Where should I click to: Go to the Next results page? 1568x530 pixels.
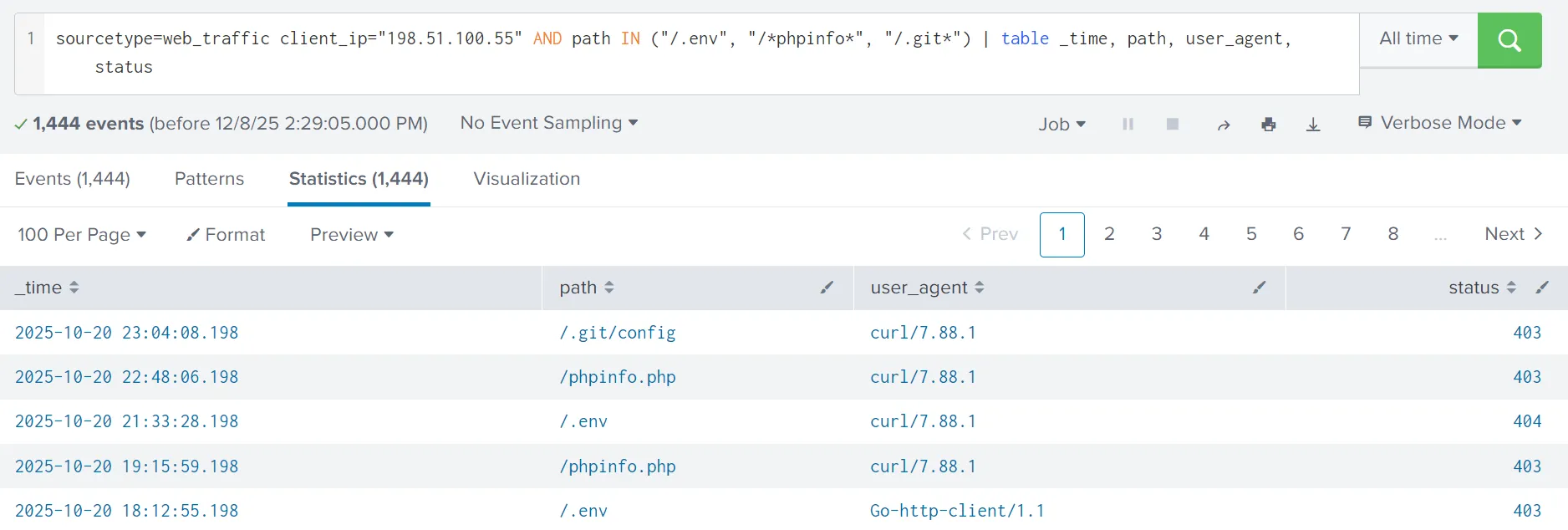point(1514,234)
